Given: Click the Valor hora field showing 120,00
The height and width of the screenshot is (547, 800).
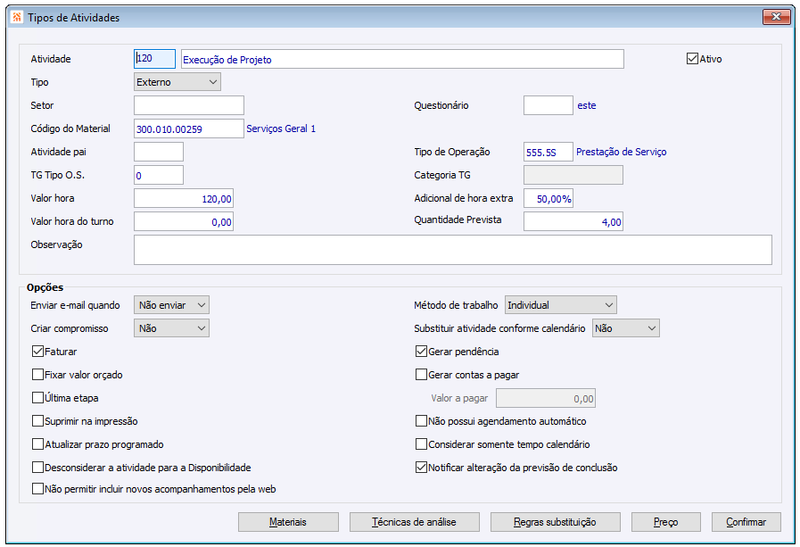Looking at the screenshot, I should point(184,198).
